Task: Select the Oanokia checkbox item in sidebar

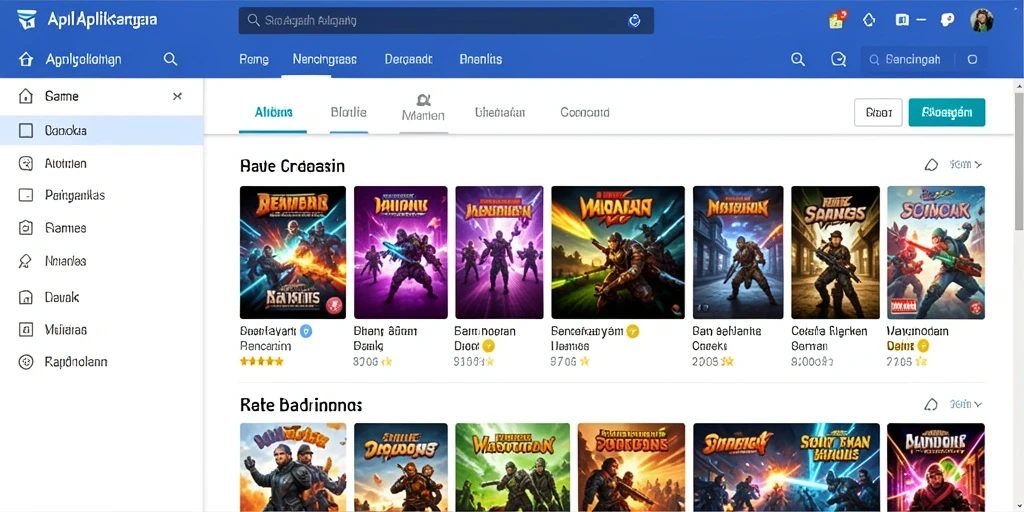Action: pyautogui.click(x=101, y=131)
